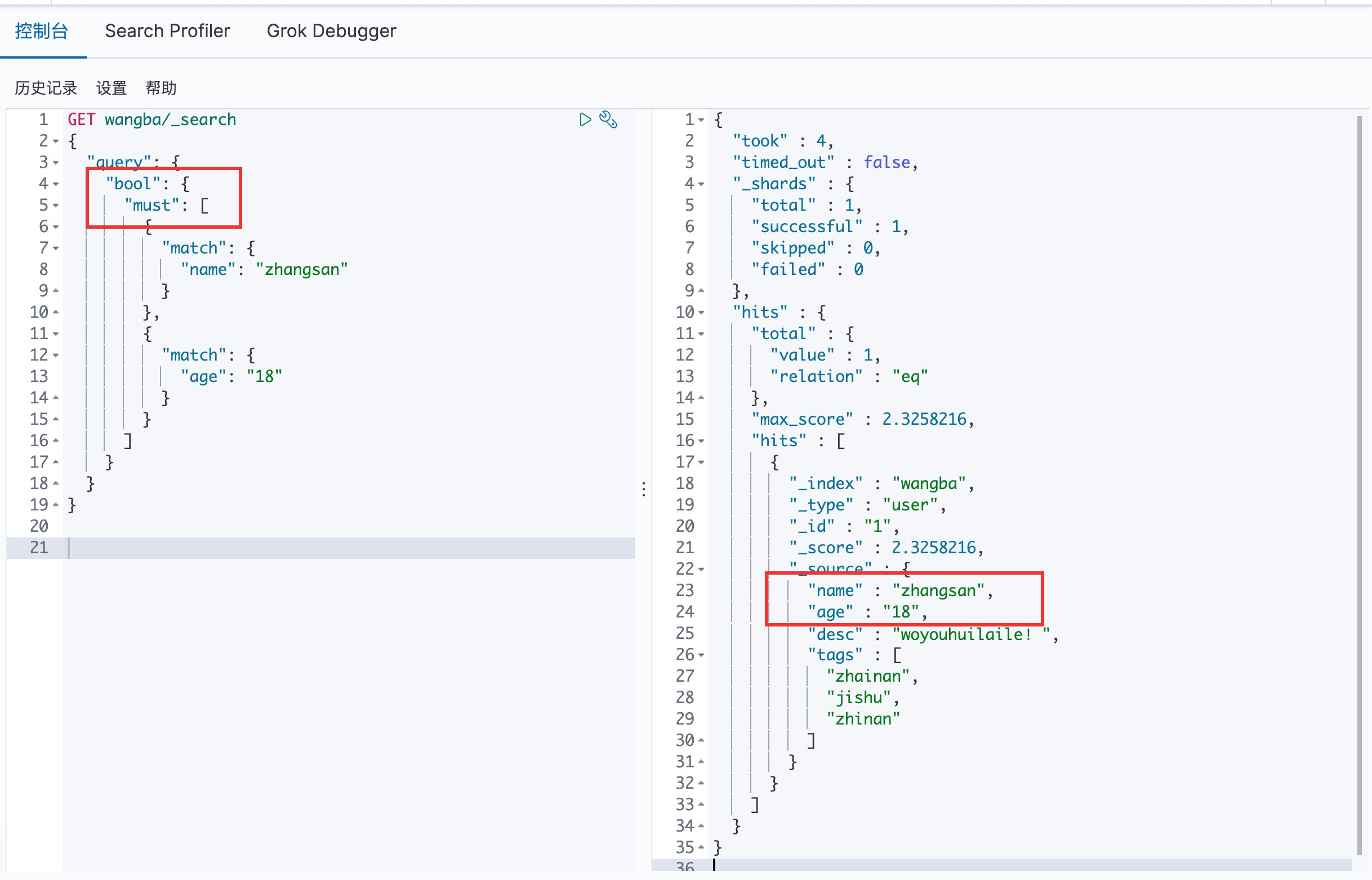Open the Grok Debugger tab
The width and height of the screenshot is (1372, 880).
coord(331,31)
